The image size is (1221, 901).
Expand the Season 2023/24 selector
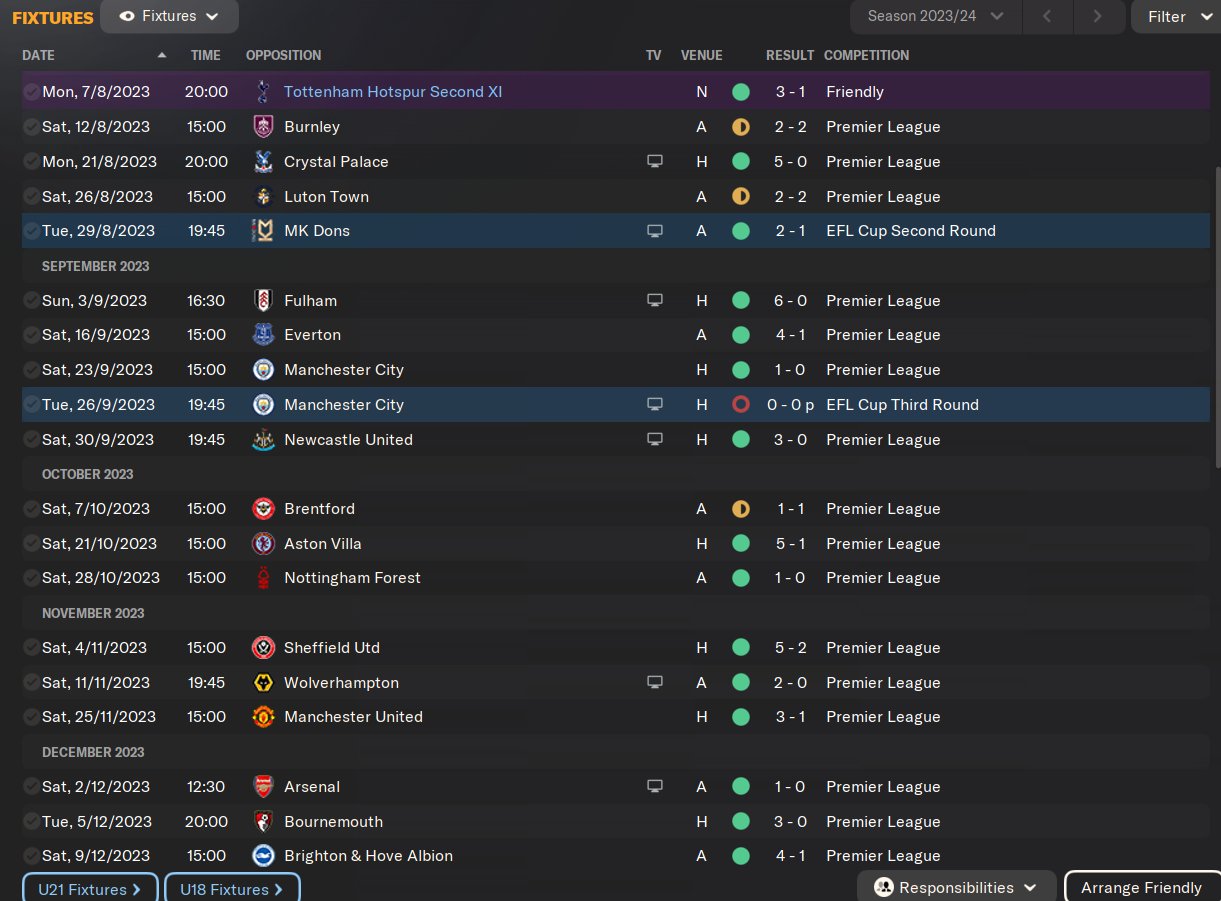[x=935, y=16]
